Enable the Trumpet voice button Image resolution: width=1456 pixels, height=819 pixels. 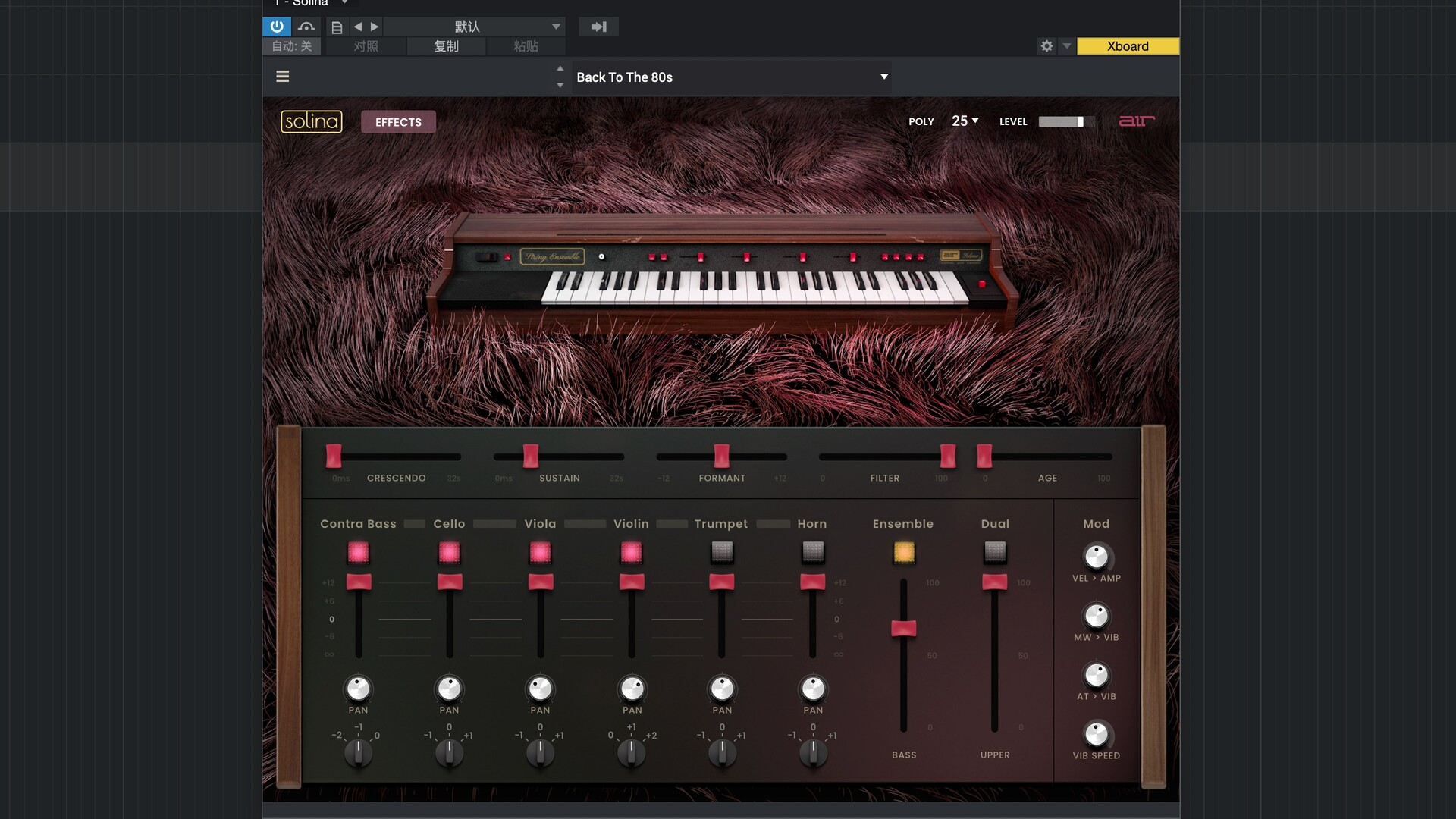coord(722,552)
